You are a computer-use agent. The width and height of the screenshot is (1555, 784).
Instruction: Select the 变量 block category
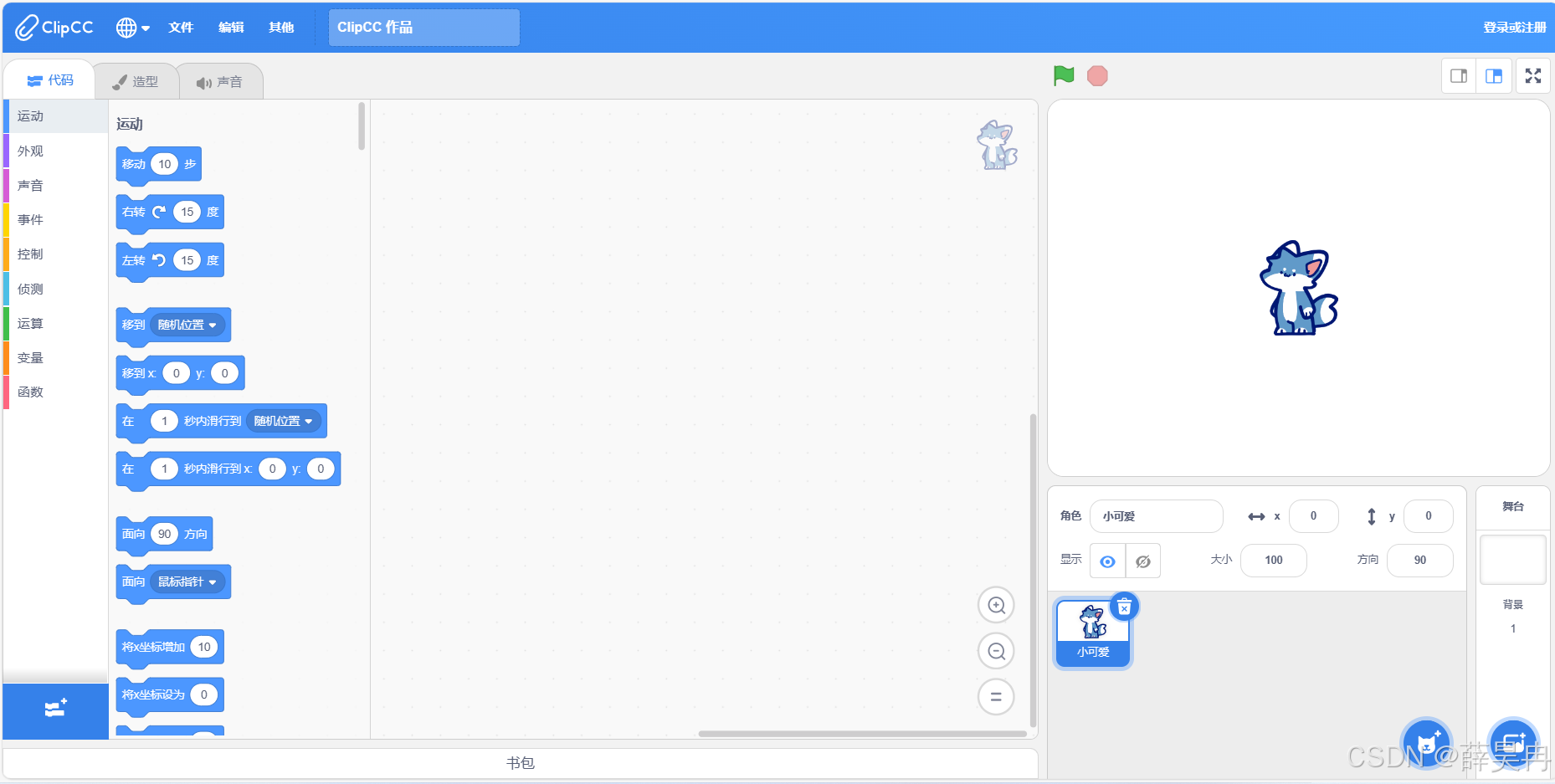coord(55,358)
